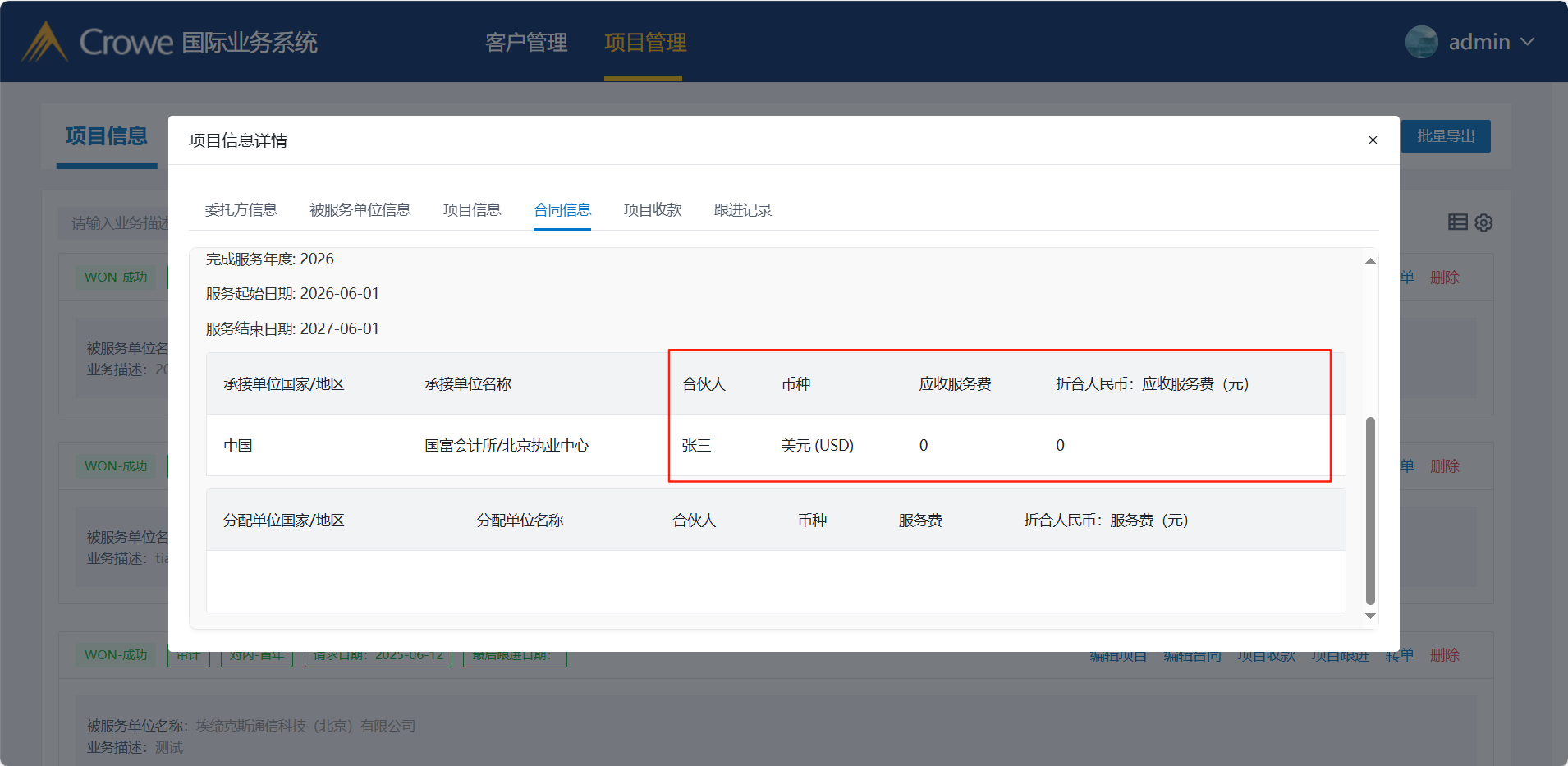The image size is (1568, 766).
Task: Click the admin avatar icon
Action: pos(1421,42)
